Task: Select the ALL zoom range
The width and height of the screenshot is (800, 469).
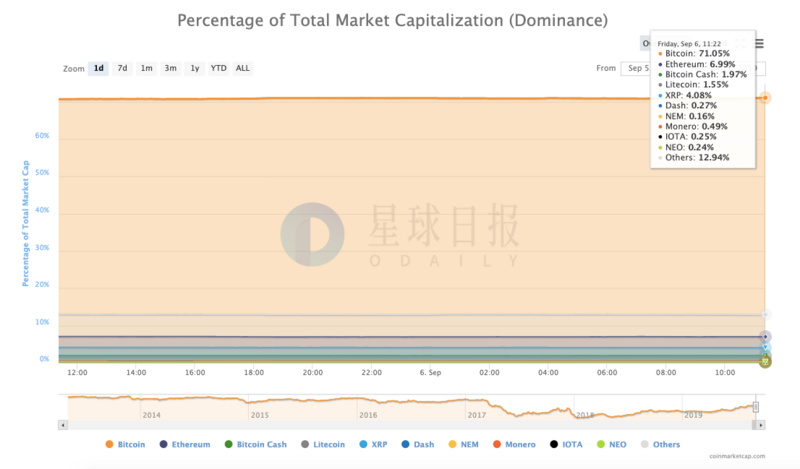Action: 242,68
